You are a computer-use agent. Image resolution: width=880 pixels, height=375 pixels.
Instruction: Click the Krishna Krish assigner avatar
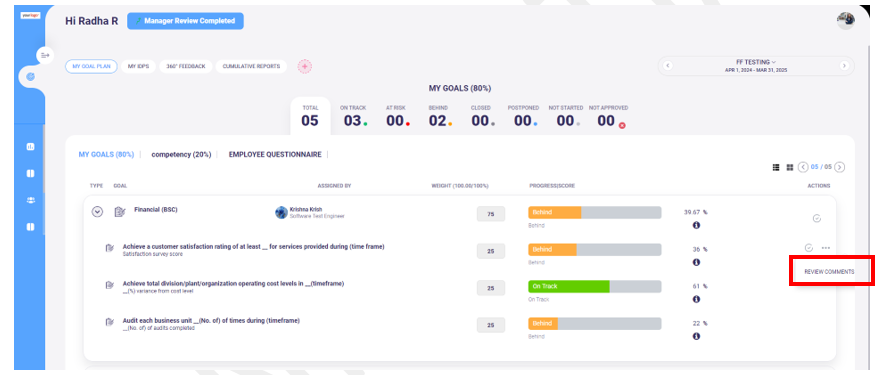[281, 212]
